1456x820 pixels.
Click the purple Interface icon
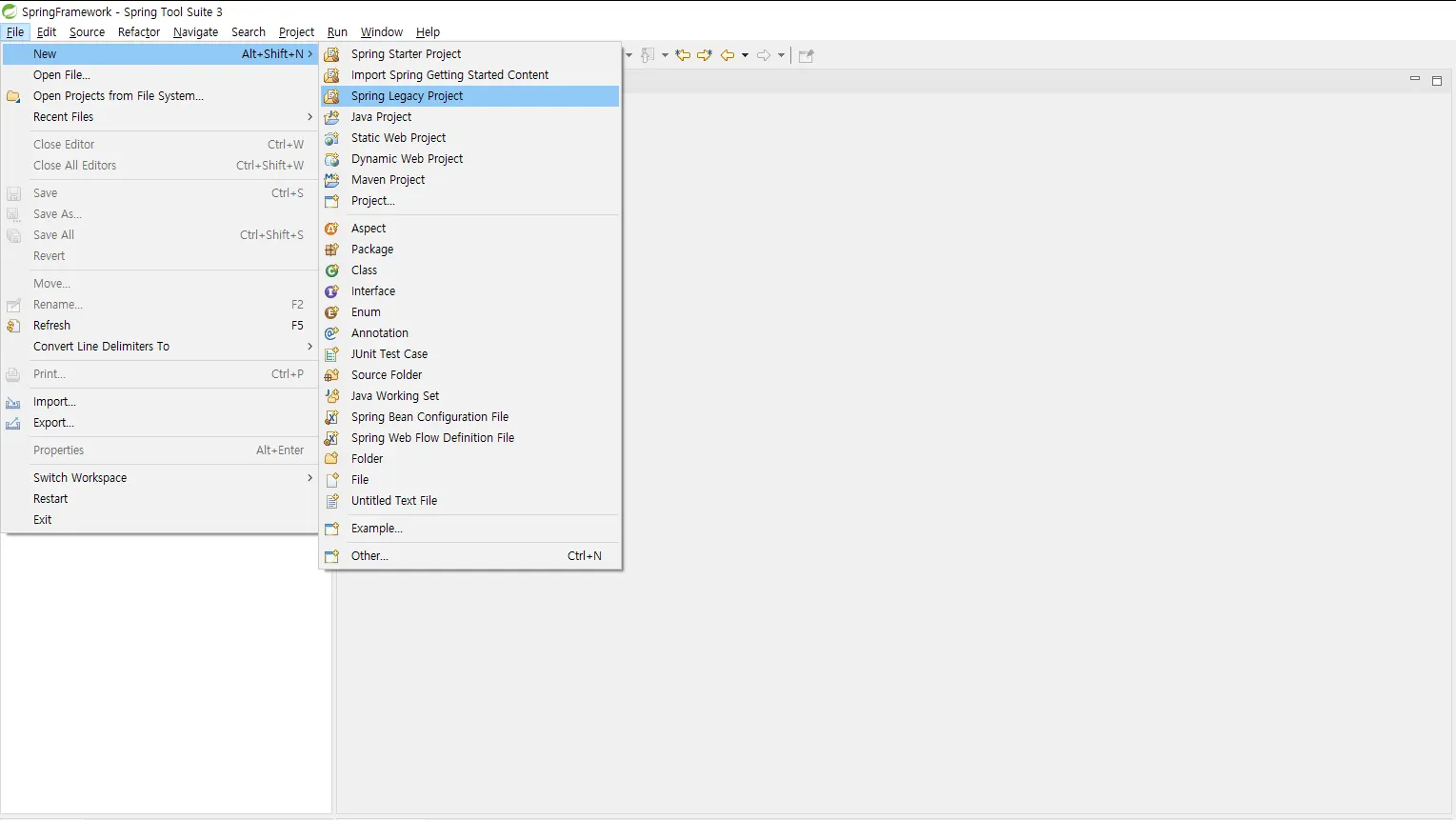[331, 291]
